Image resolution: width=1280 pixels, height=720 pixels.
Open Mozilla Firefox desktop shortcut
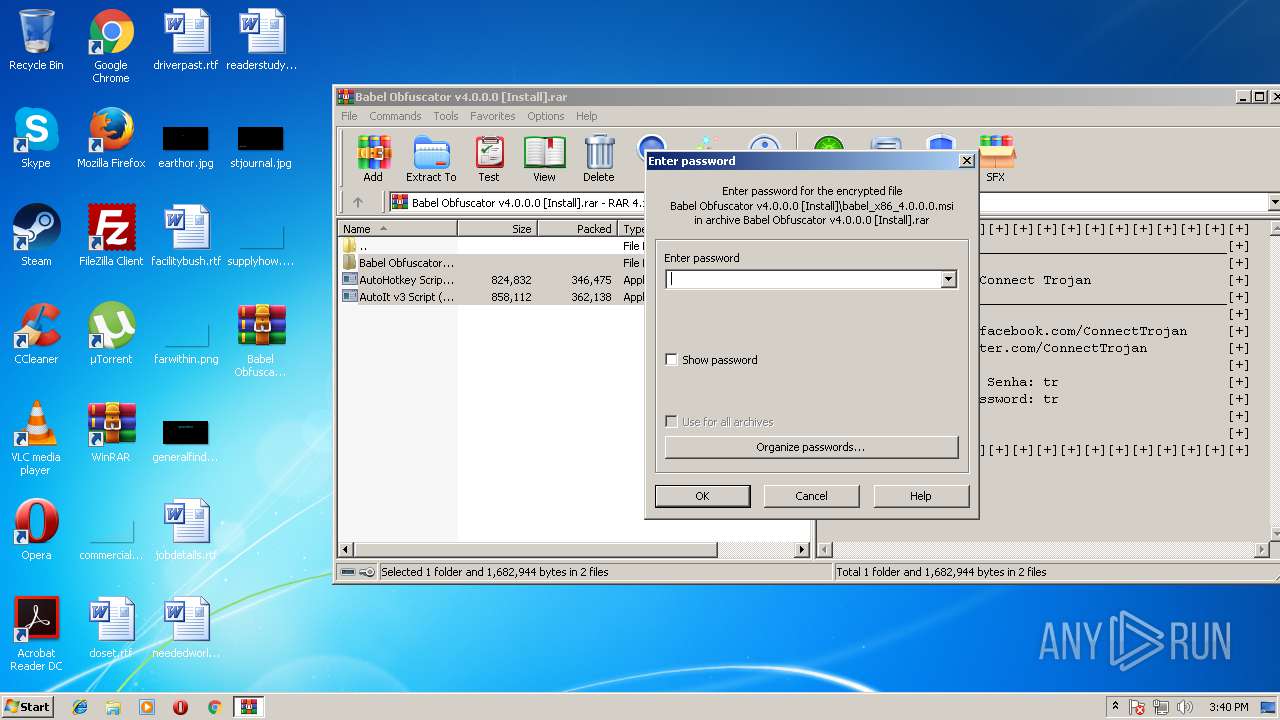[x=111, y=138]
